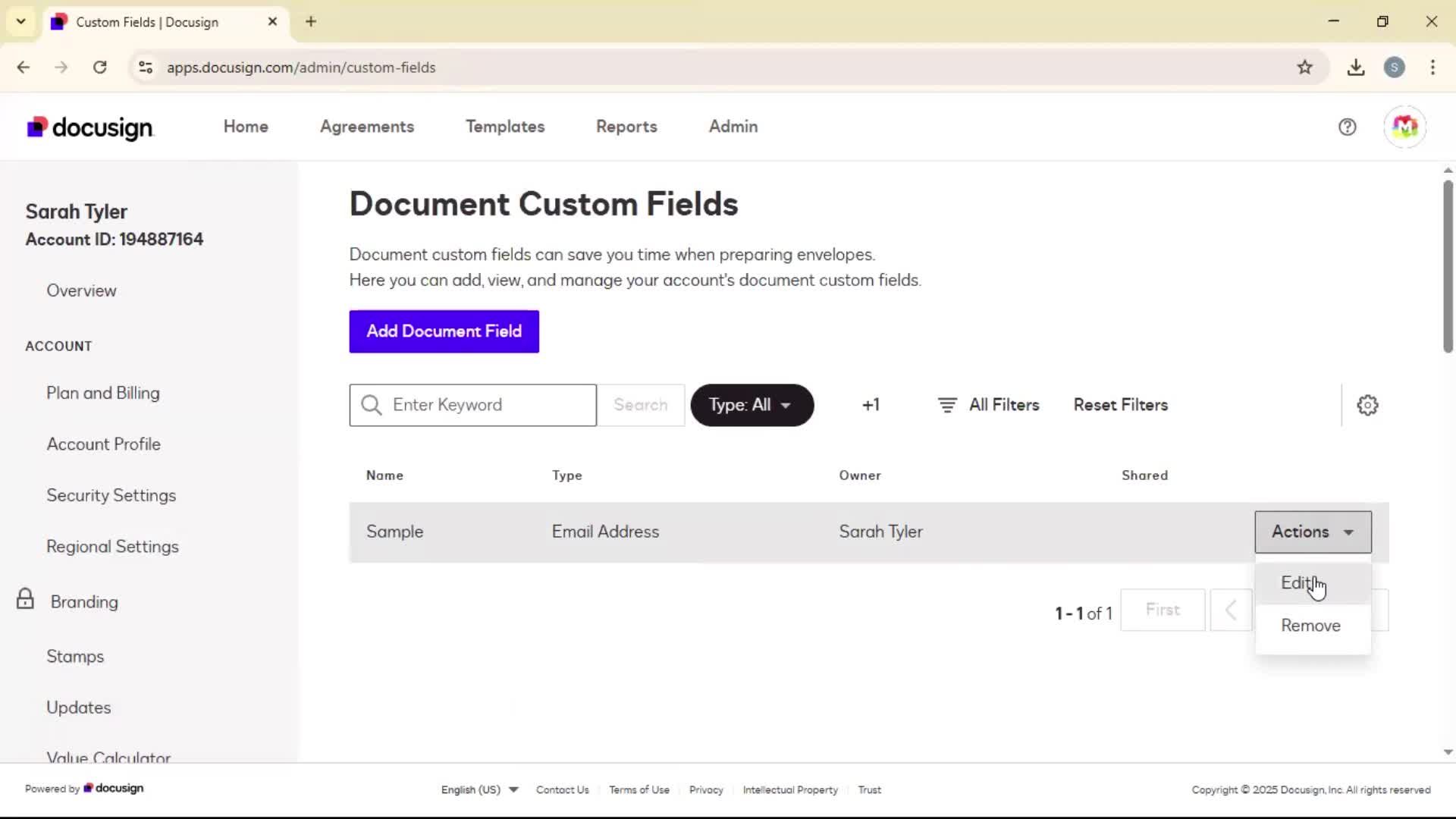
Task: Open the Admin tab
Action: [x=733, y=127]
